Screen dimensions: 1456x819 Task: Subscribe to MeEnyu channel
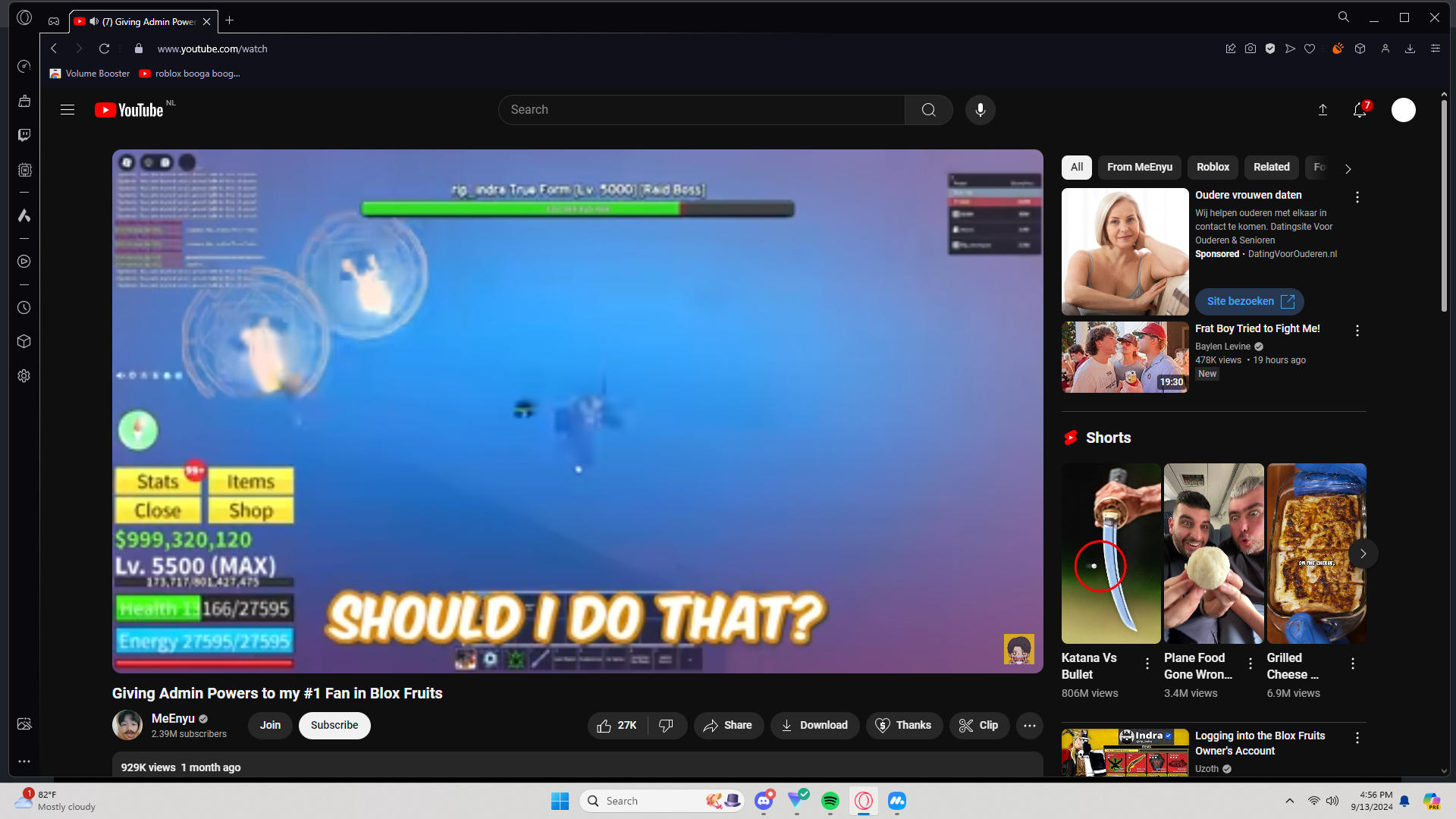pos(334,726)
